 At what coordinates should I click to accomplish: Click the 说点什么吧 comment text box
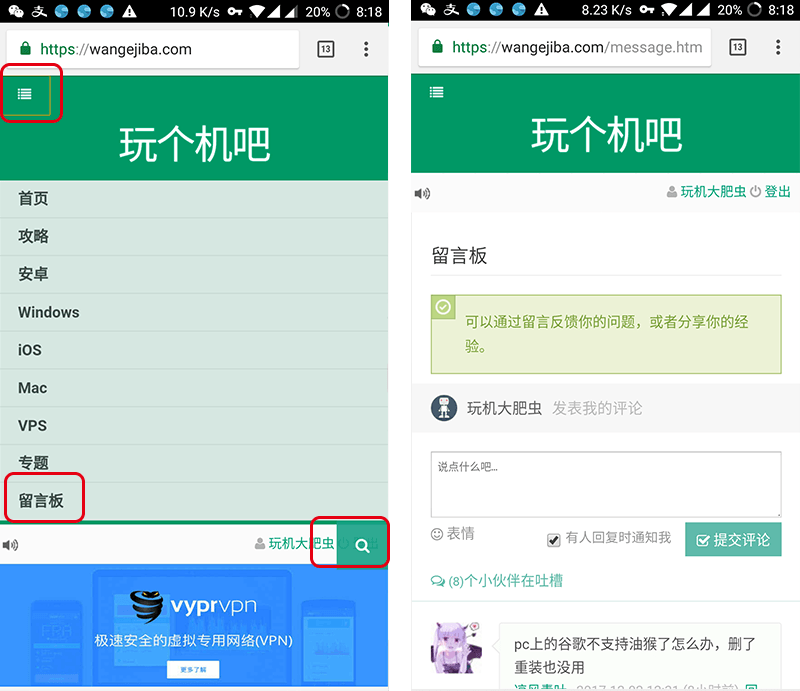coord(605,484)
